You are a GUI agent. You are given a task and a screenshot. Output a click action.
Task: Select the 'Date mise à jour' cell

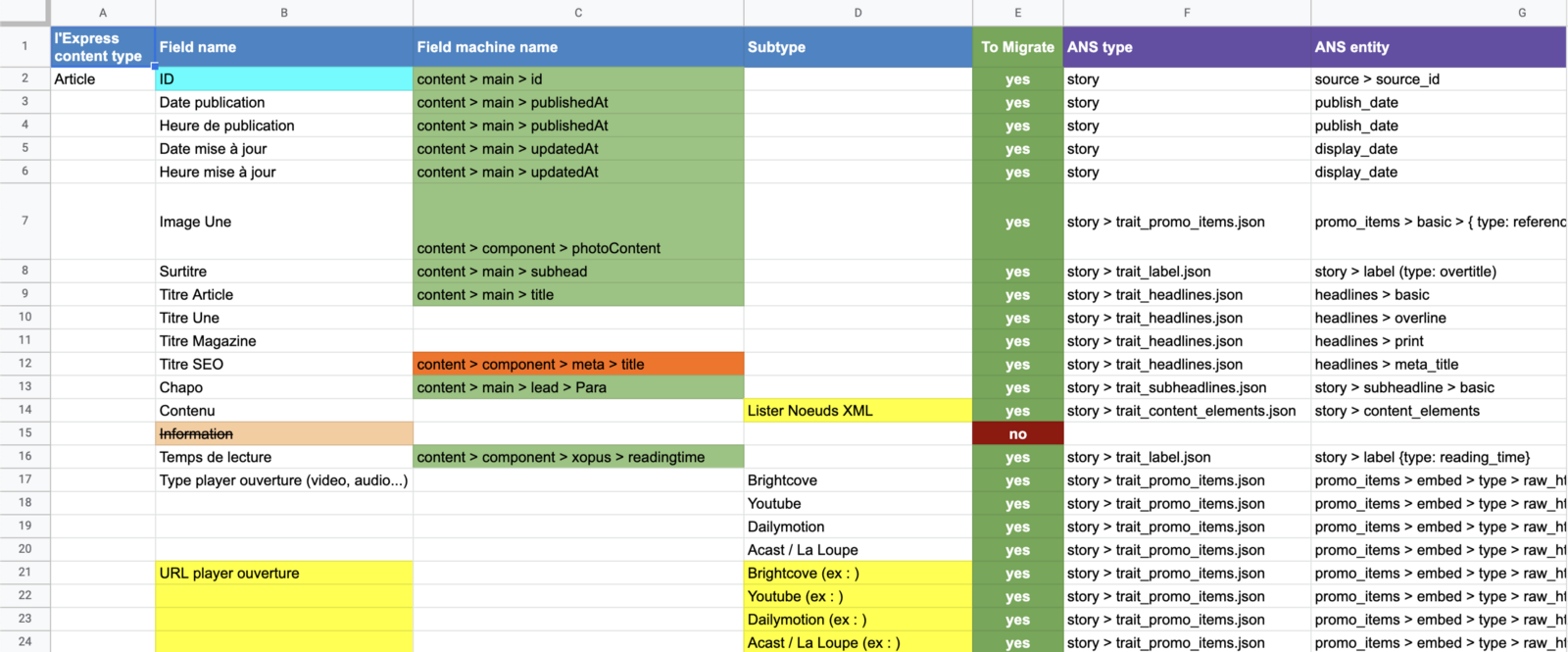pos(284,149)
